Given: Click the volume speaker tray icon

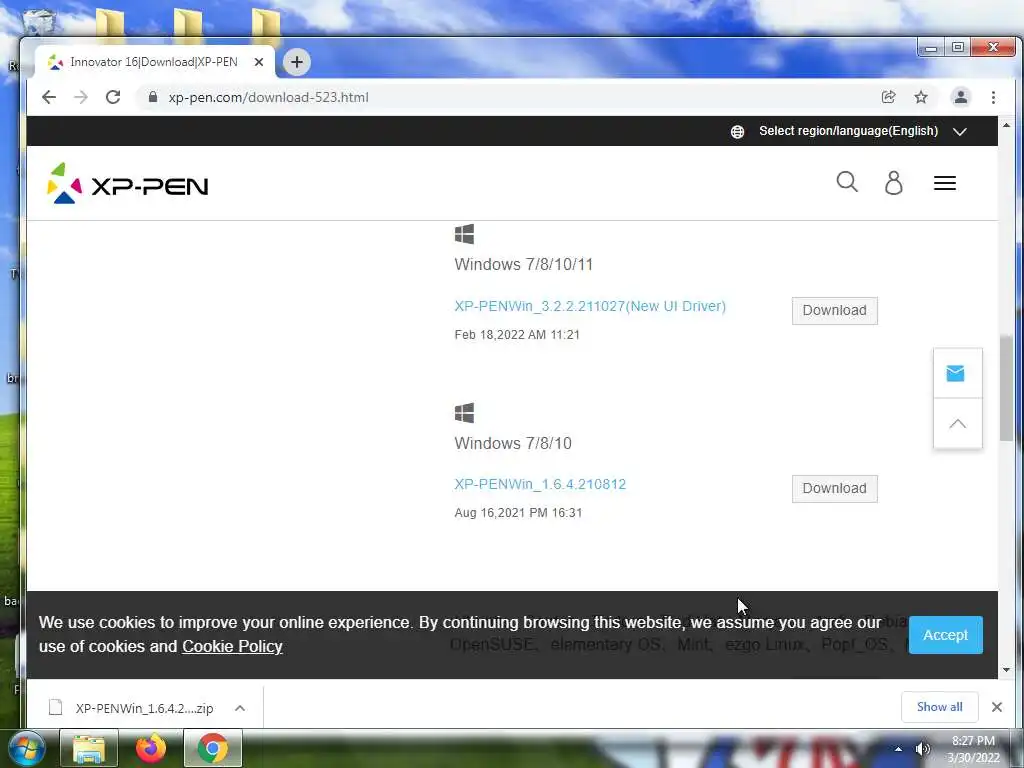Looking at the screenshot, I should pyautogui.click(x=922, y=749).
